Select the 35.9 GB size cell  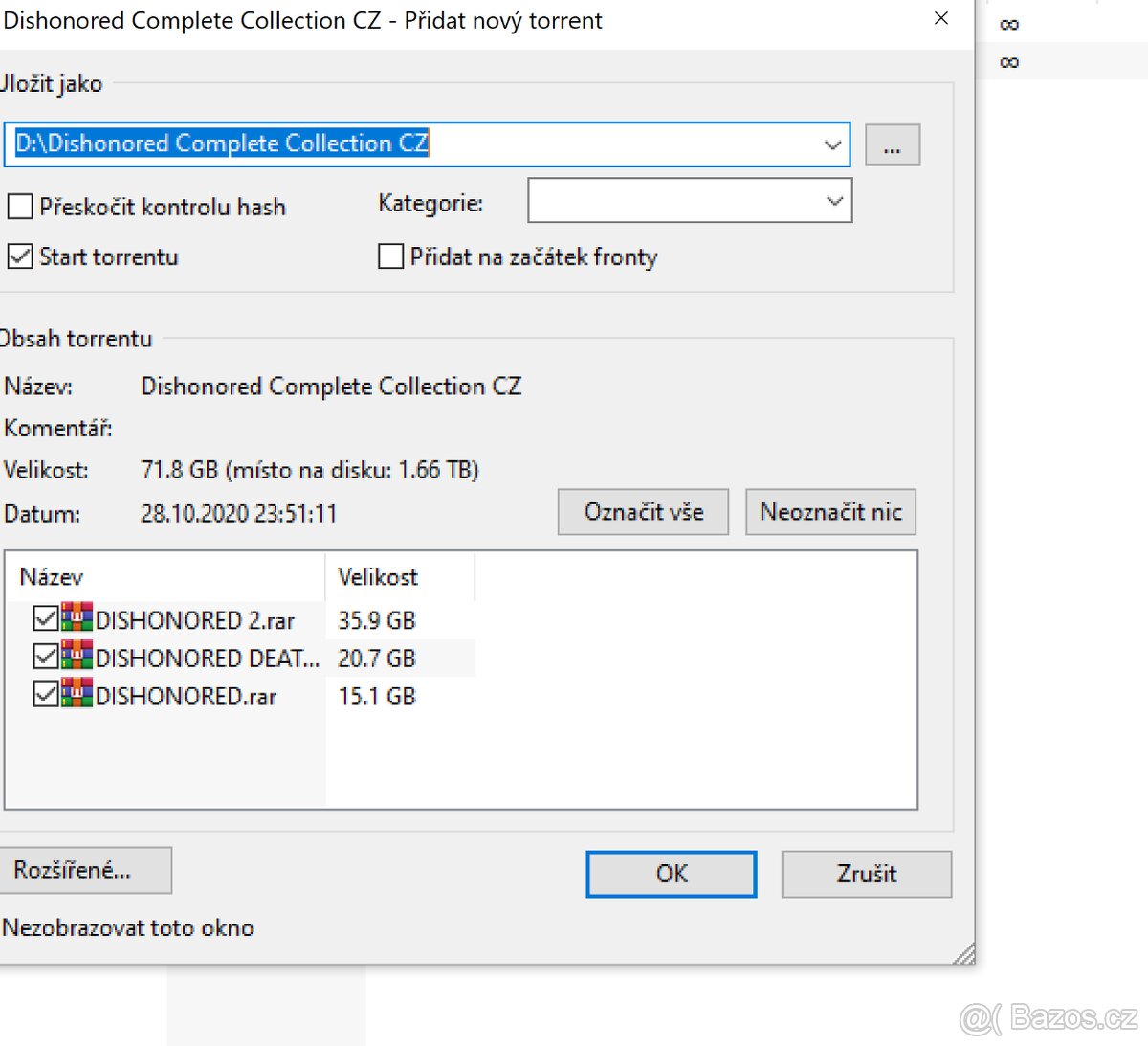click(377, 620)
